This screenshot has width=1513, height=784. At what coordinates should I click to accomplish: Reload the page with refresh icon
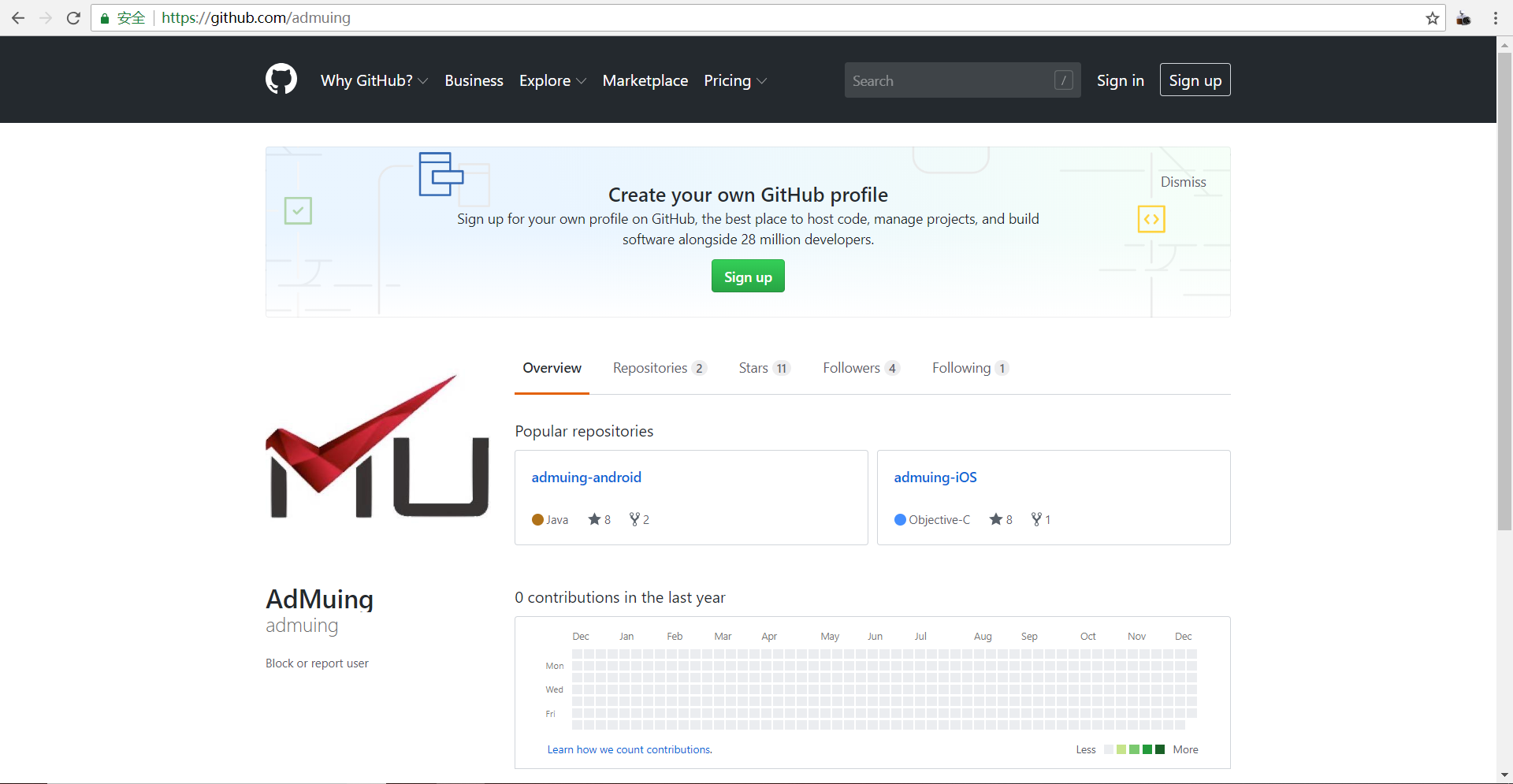[x=73, y=18]
